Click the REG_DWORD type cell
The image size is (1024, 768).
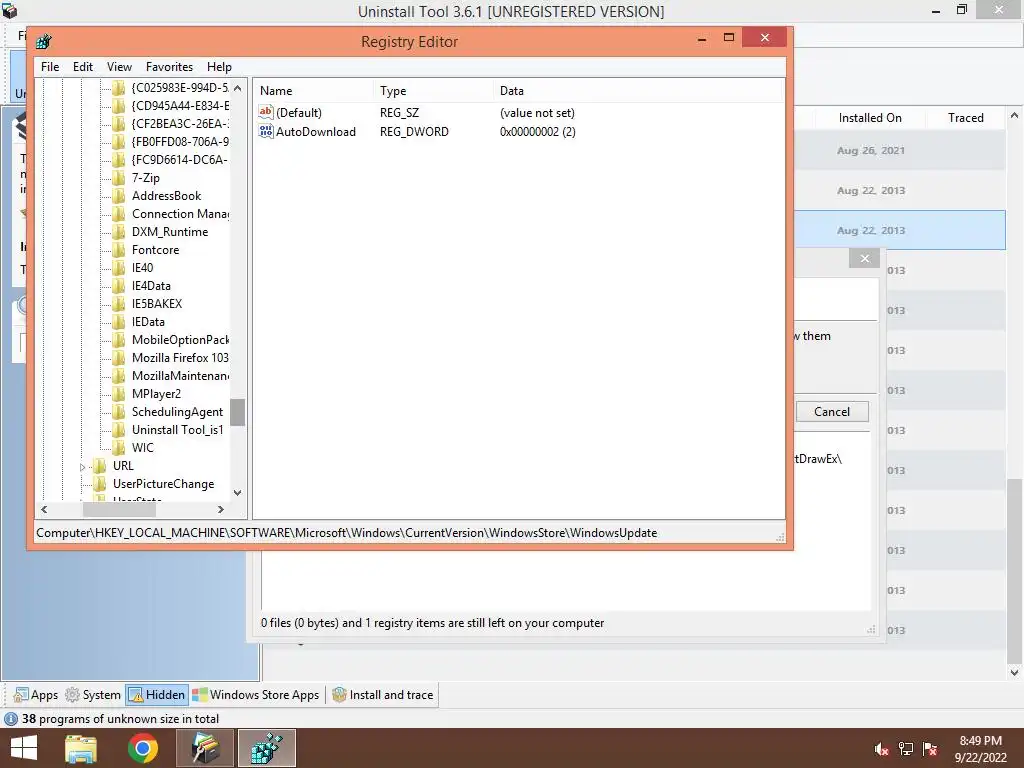click(414, 131)
